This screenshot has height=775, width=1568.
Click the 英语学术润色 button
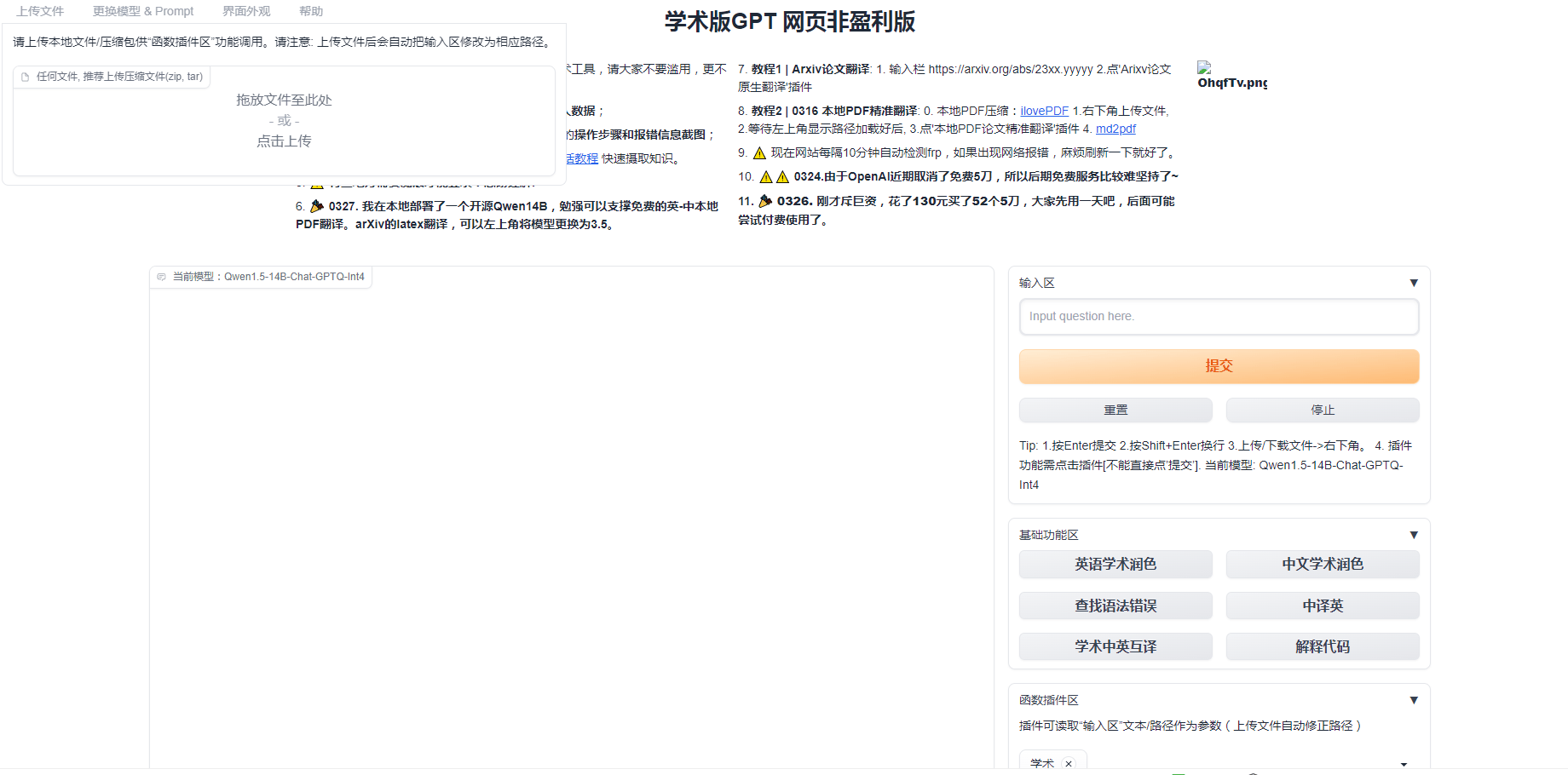point(1115,564)
